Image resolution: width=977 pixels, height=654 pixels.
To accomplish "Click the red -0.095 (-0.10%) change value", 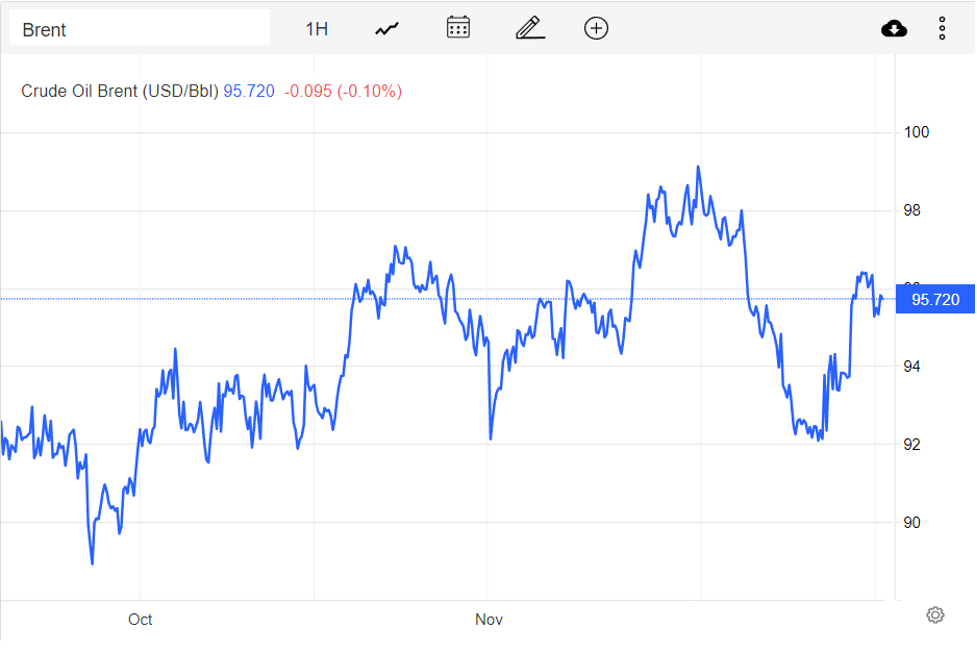I will click(x=343, y=91).
